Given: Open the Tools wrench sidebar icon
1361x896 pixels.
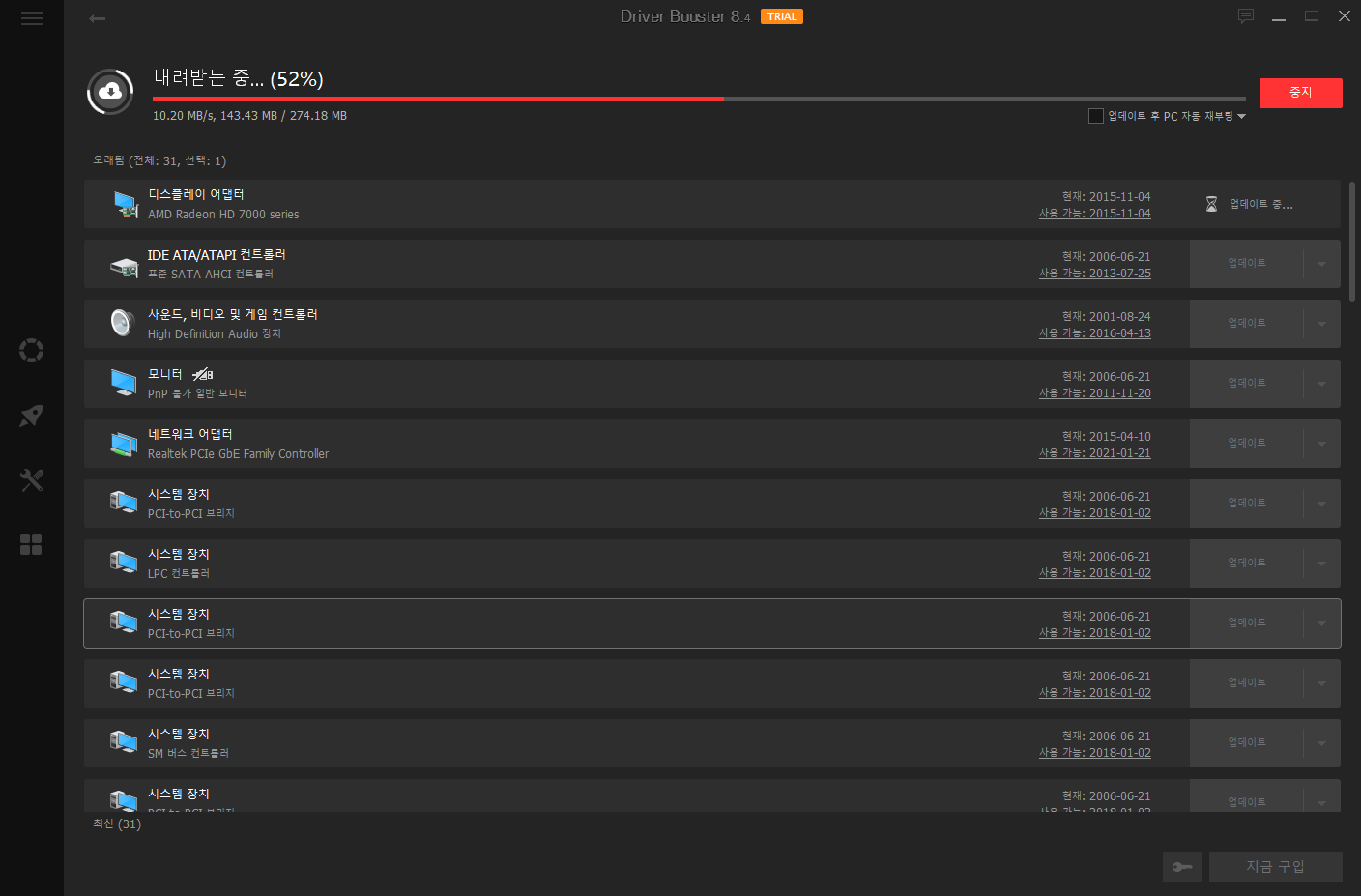Looking at the screenshot, I should point(32,479).
